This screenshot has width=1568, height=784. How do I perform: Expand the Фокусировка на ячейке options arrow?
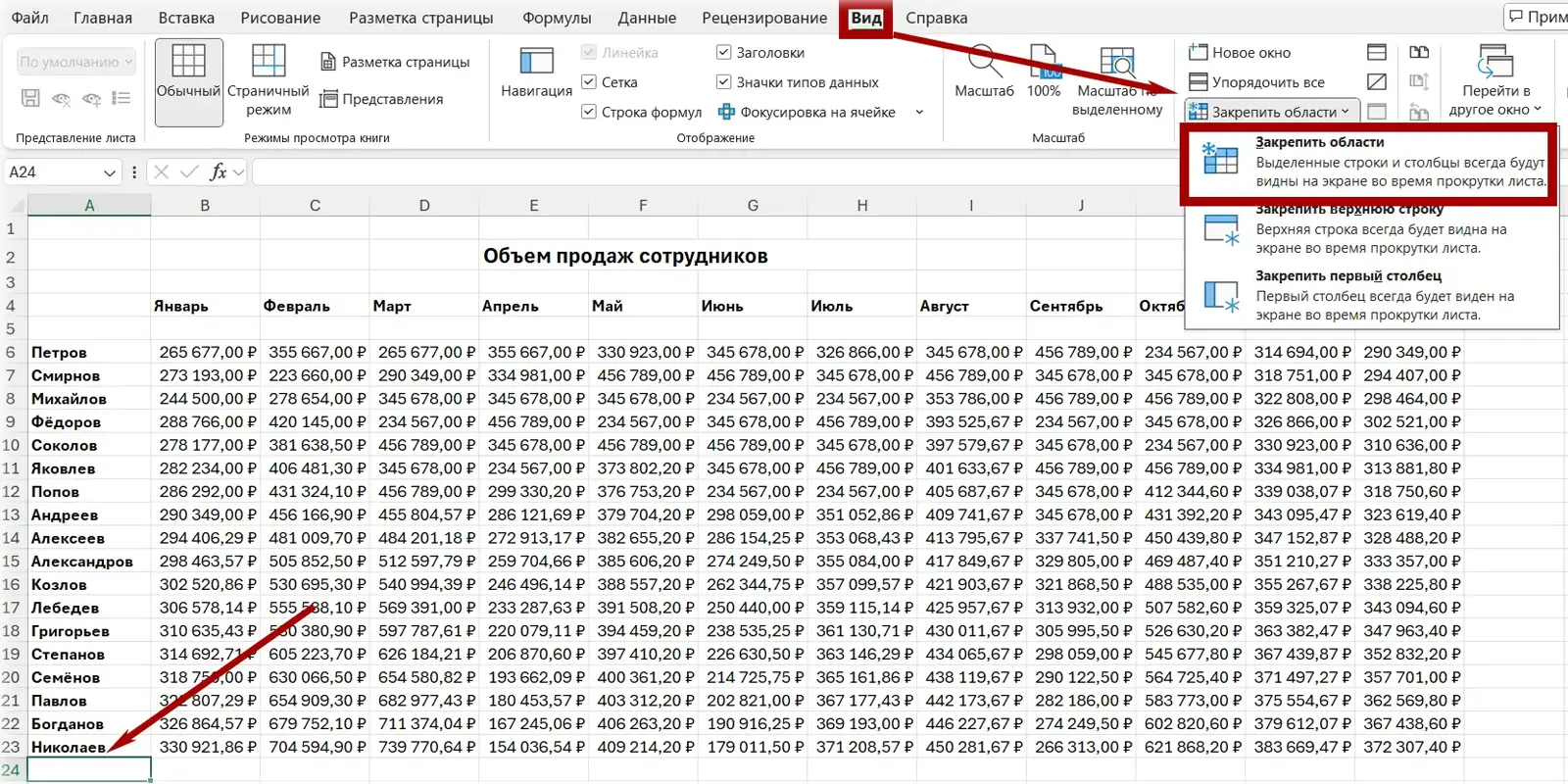pyautogui.click(x=919, y=112)
